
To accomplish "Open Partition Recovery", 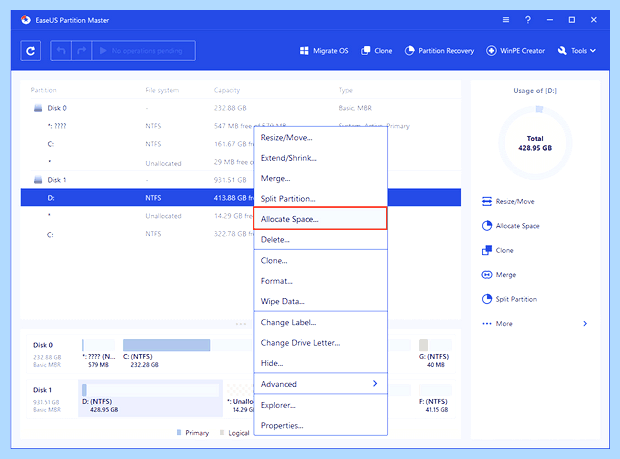I will 439,51.
